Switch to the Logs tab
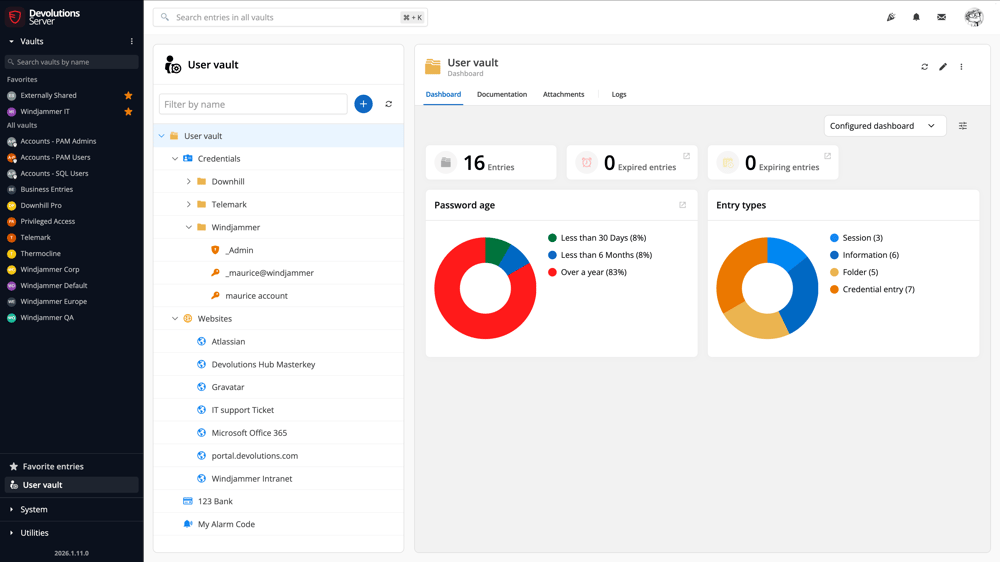Screen dimensions: 1000x562 click(619, 94)
